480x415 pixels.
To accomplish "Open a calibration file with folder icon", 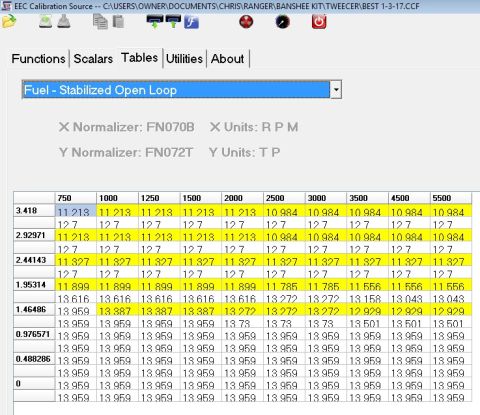I will 9,22.
